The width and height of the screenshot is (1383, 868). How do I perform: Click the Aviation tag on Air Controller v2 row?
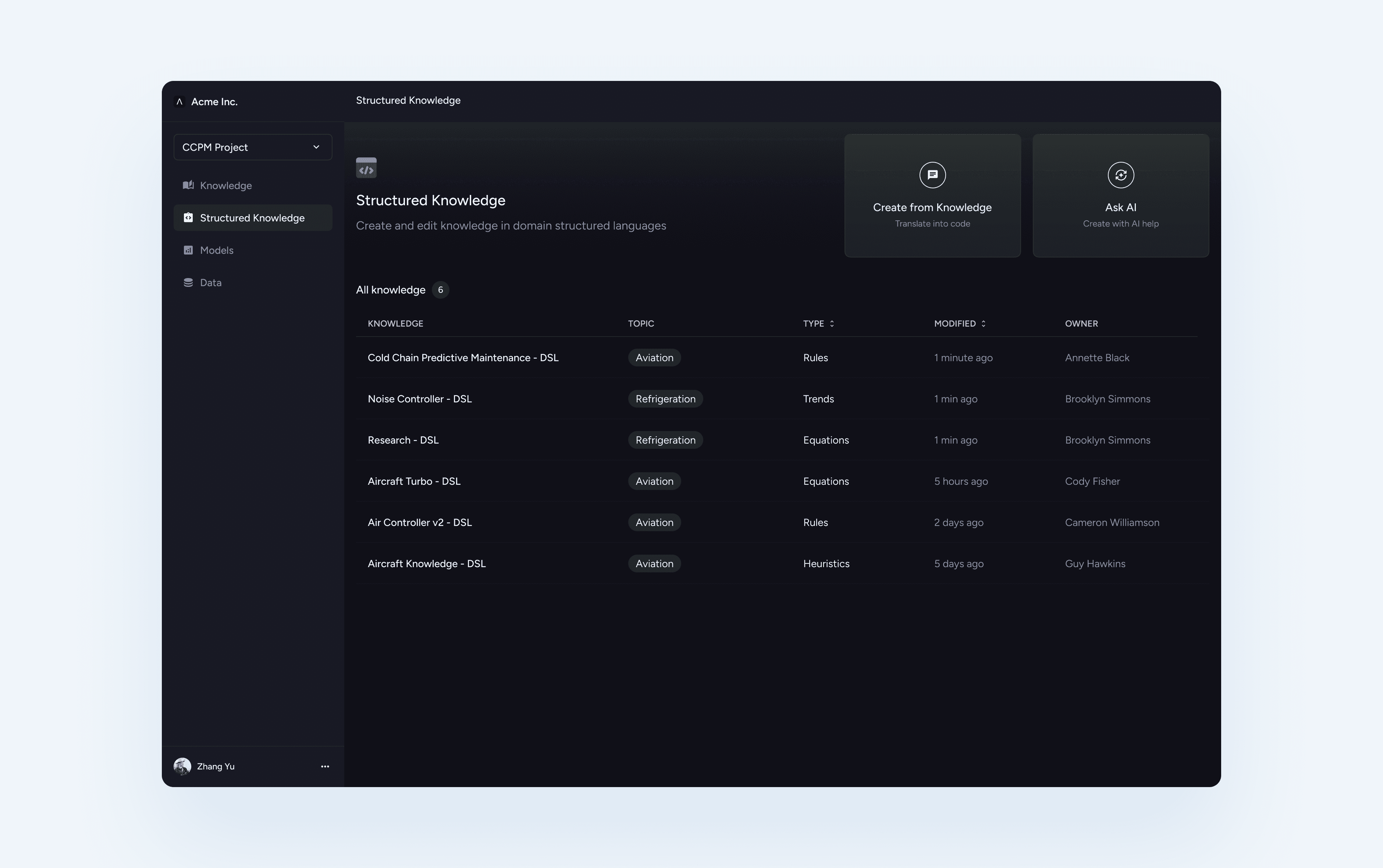click(654, 522)
